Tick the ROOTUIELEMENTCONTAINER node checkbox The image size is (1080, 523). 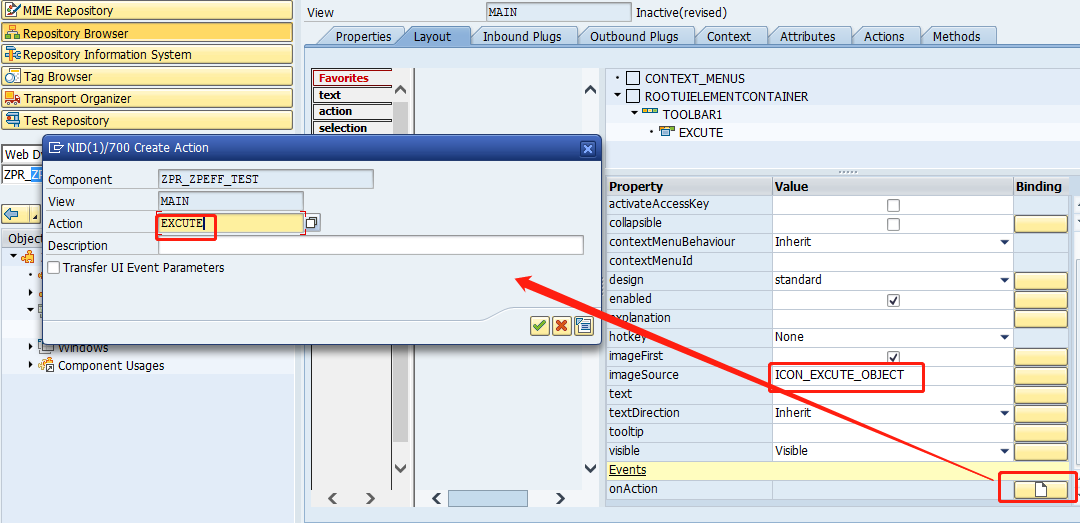click(x=632, y=96)
